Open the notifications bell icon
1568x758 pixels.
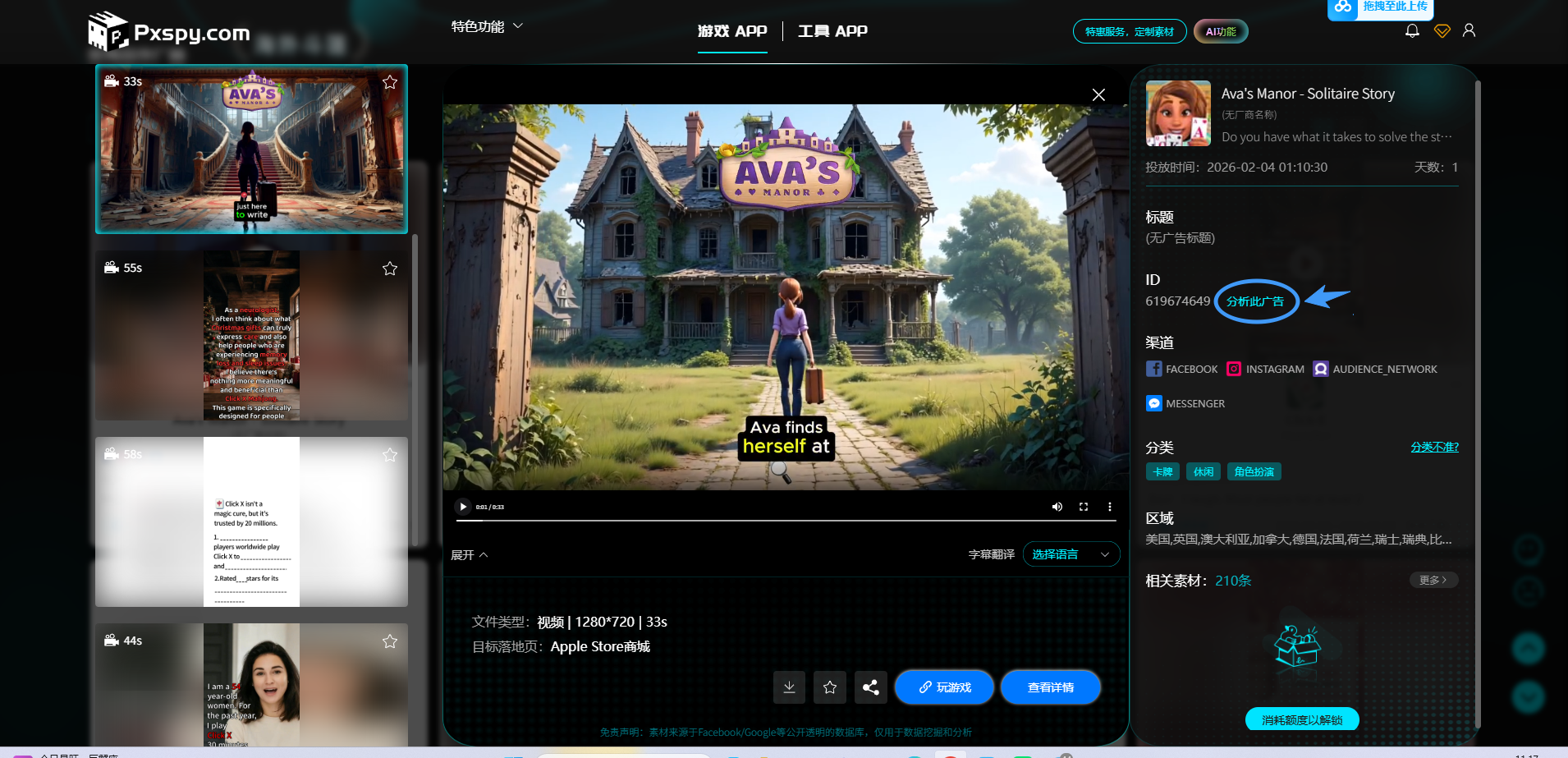click(1412, 30)
